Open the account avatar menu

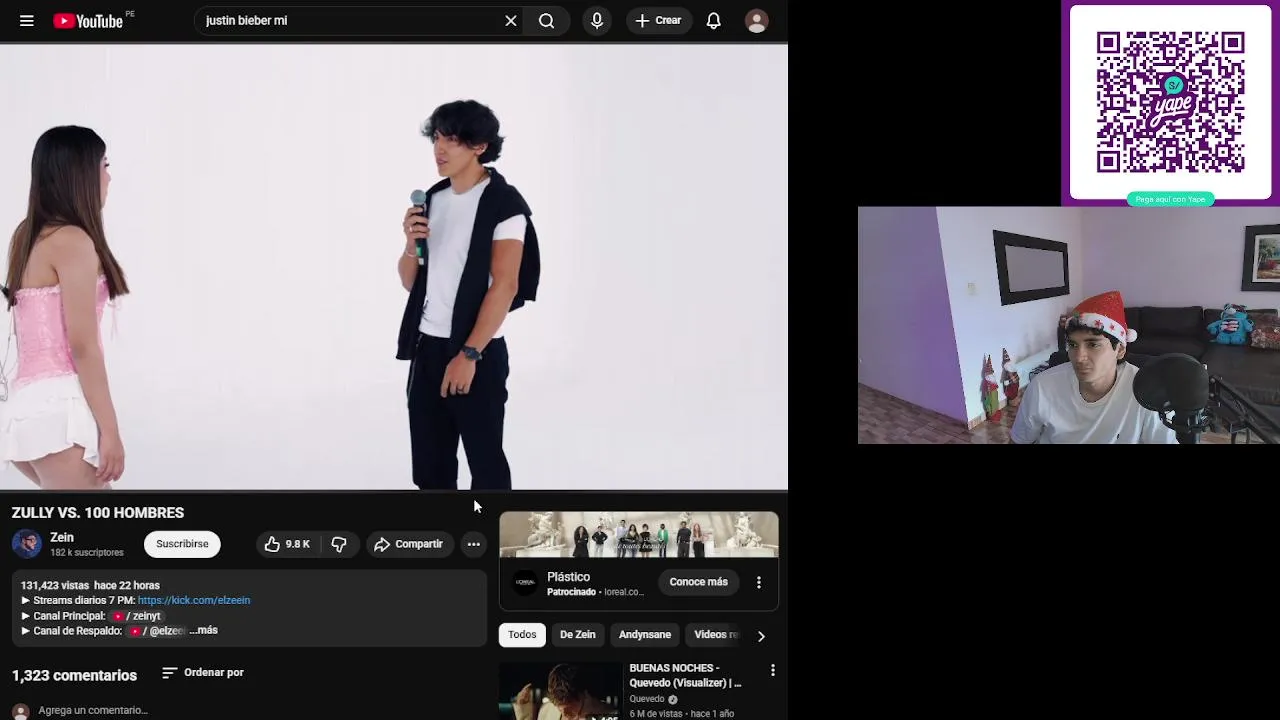coord(757,21)
